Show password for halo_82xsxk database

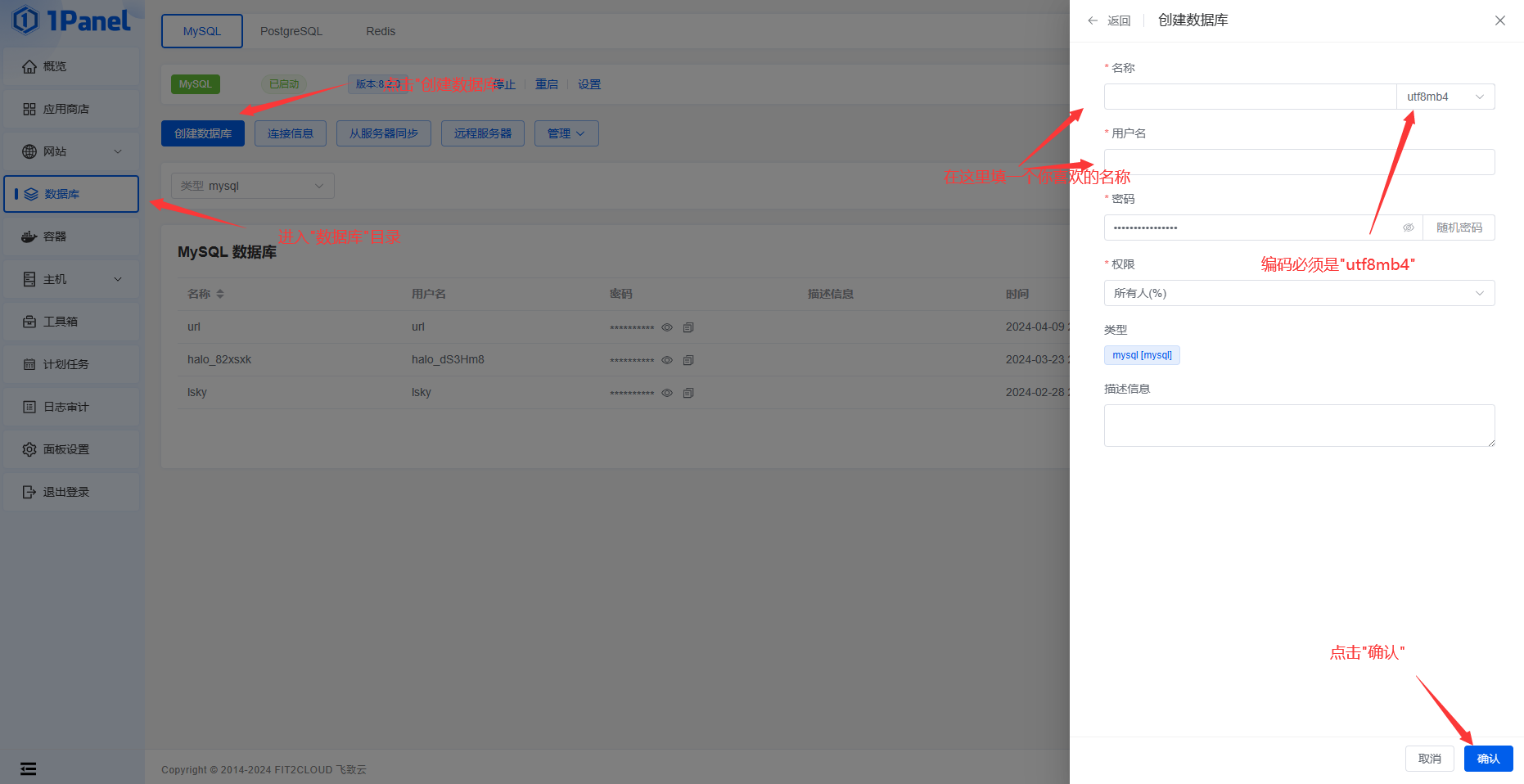point(667,360)
